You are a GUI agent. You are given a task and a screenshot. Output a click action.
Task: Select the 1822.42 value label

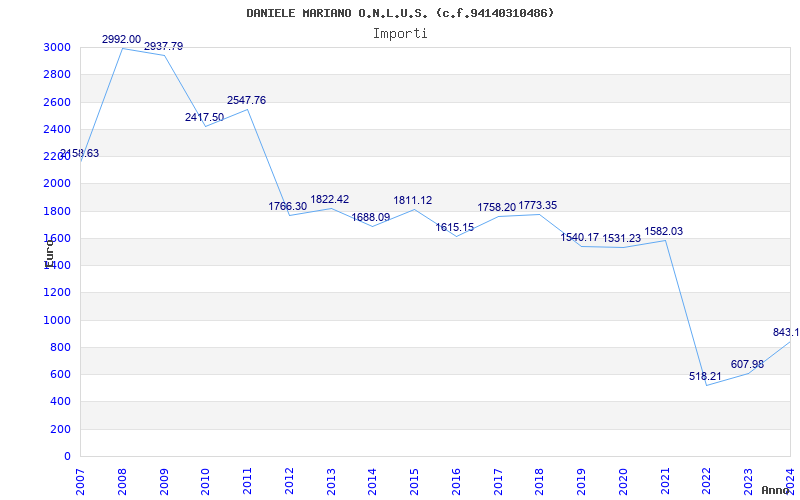(330, 199)
